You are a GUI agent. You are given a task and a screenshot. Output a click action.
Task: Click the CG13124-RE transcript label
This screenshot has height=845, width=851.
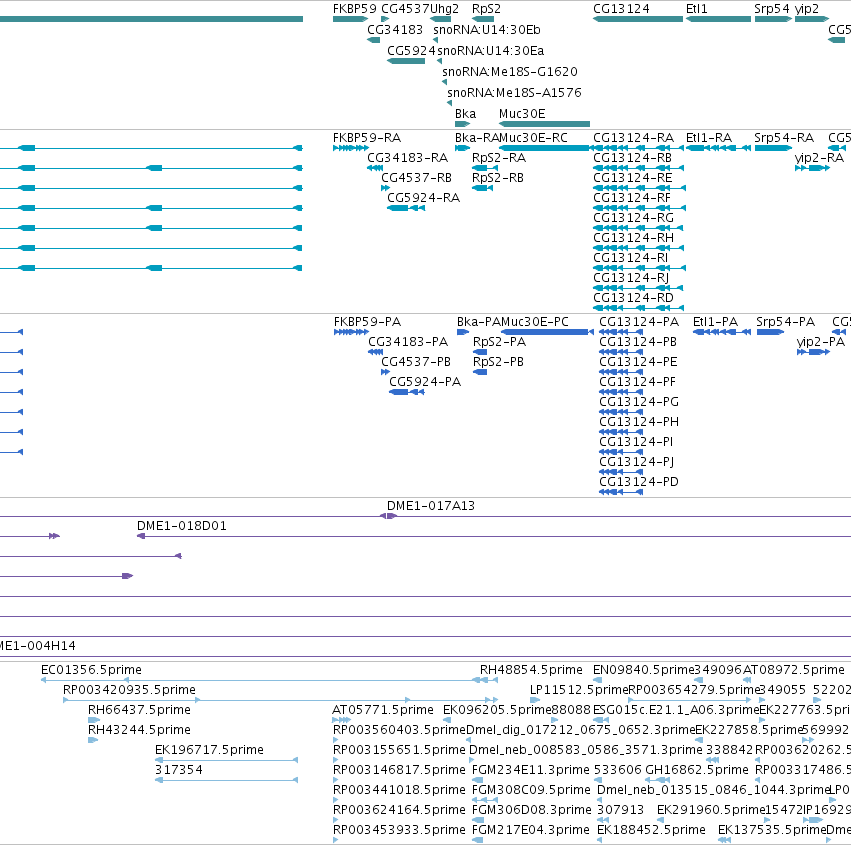click(632, 178)
